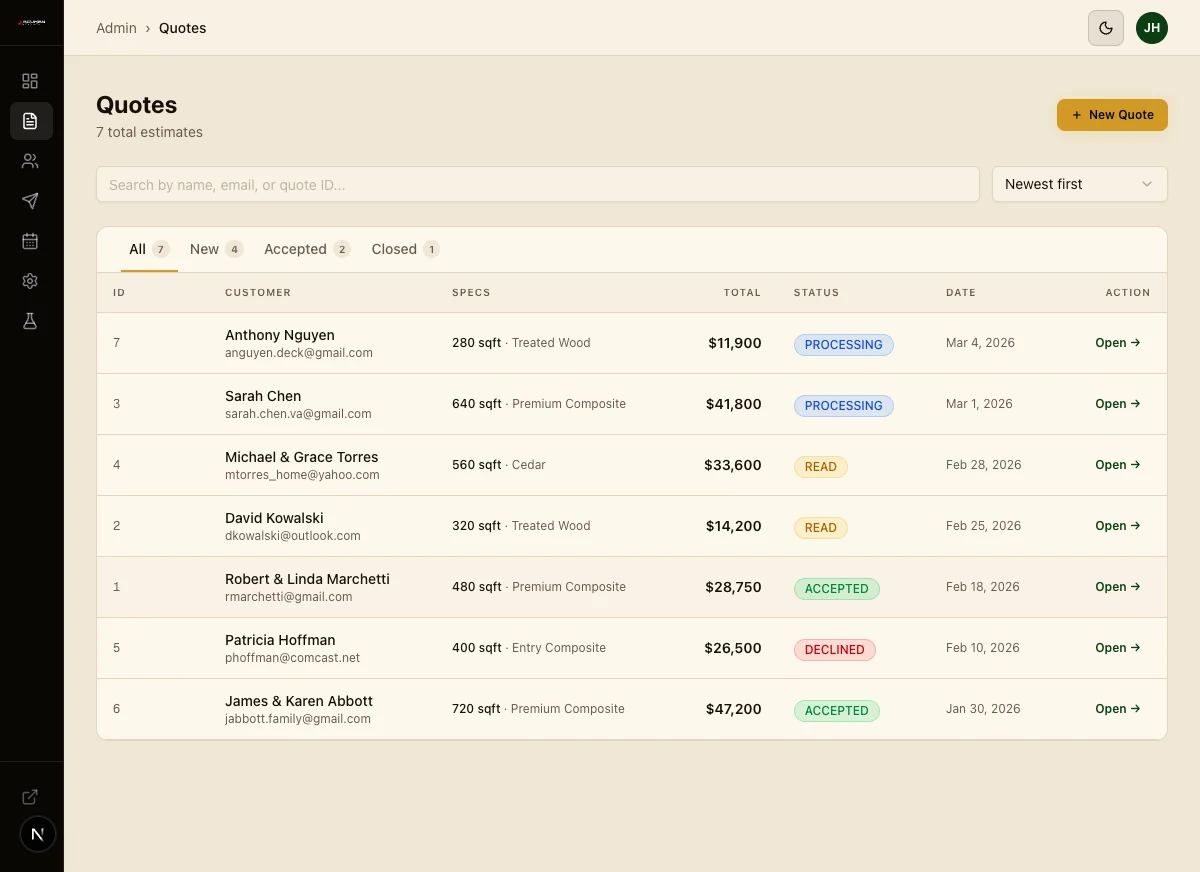
Task: Click email sarah.chen.va@gmail.com
Action: (298, 414)
